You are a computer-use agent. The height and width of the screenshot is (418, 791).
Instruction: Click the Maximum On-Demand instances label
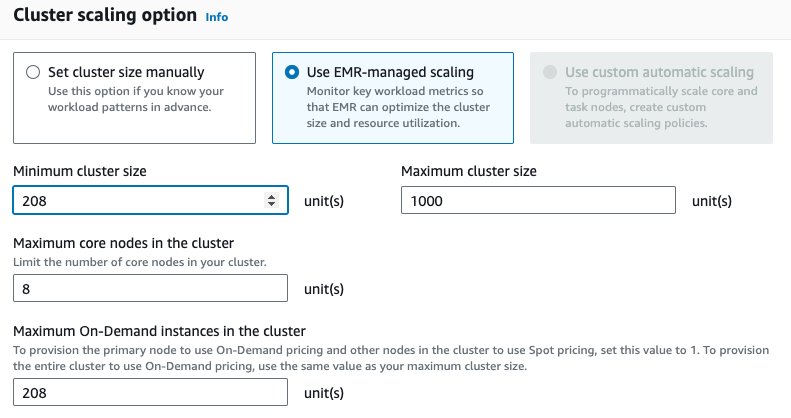(x=159, y=331)
